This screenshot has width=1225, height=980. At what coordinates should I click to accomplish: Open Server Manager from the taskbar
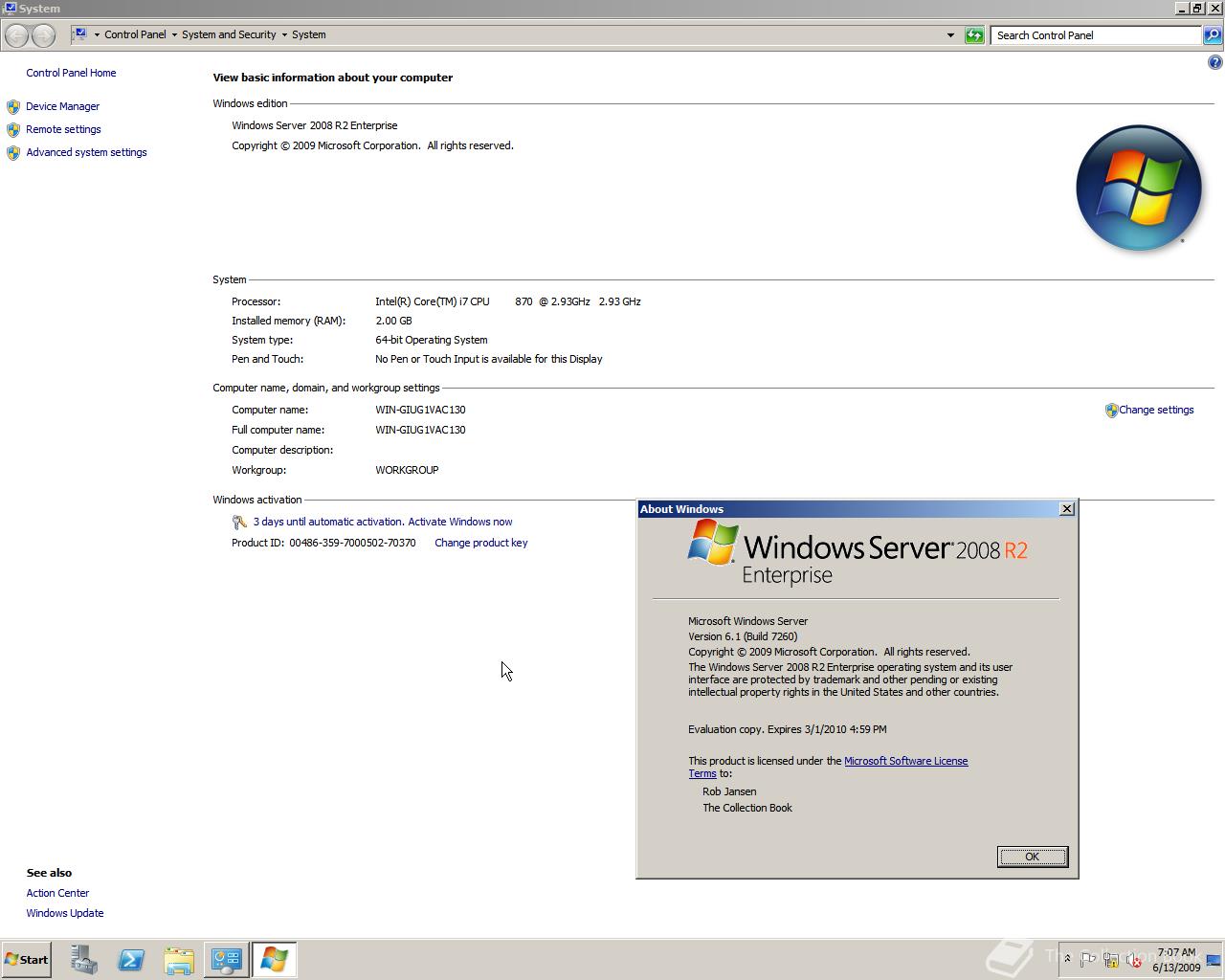point(83,960)
